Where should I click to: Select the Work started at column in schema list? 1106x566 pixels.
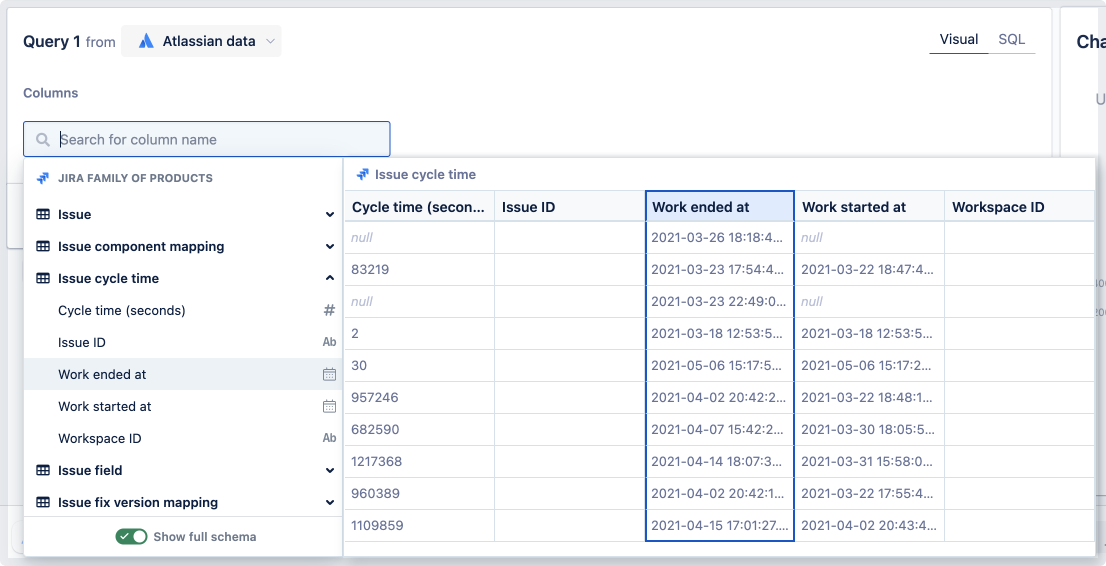point(183,407)
